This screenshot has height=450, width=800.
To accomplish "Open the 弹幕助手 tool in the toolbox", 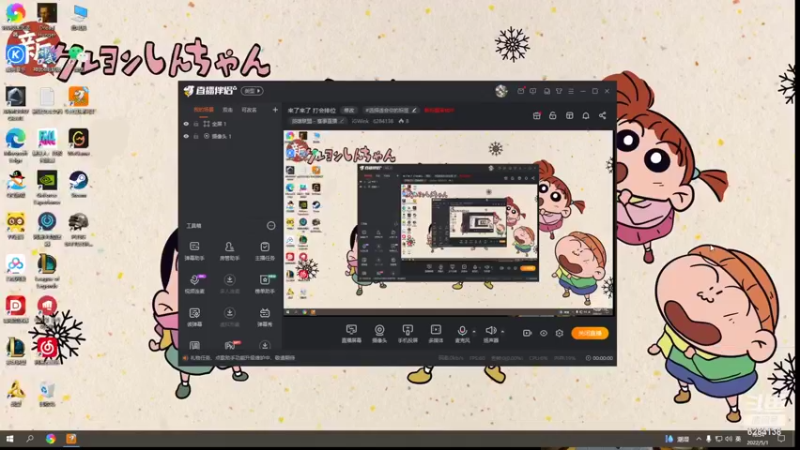I will [194, 251].
